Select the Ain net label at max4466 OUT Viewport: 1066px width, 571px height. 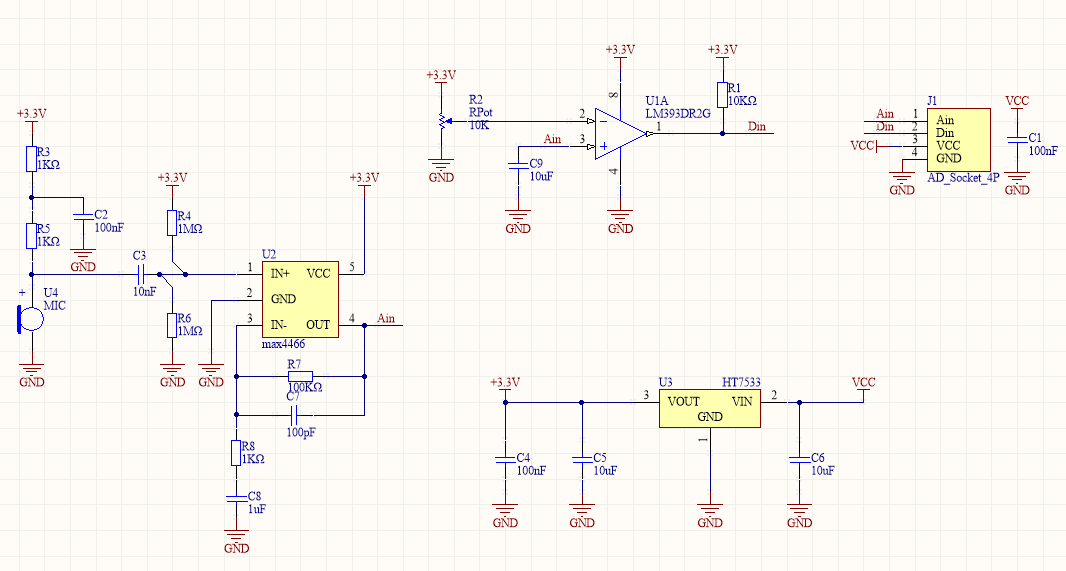pyautogui.click(x=386, y=318)
